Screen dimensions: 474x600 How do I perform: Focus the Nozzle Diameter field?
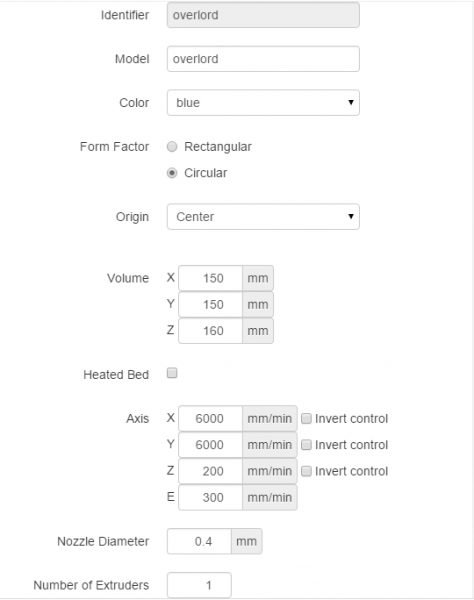(x=199, y=541)
